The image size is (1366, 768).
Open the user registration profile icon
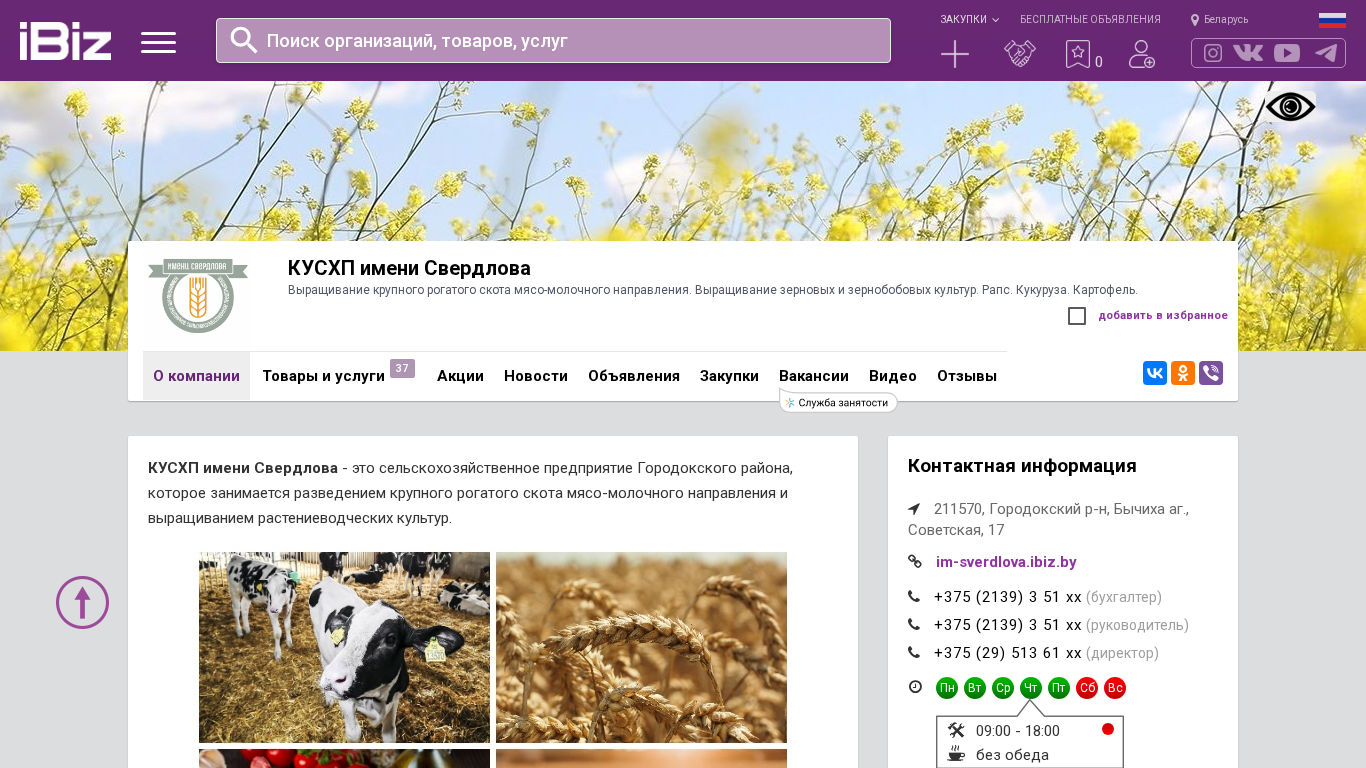(1142, 54)
